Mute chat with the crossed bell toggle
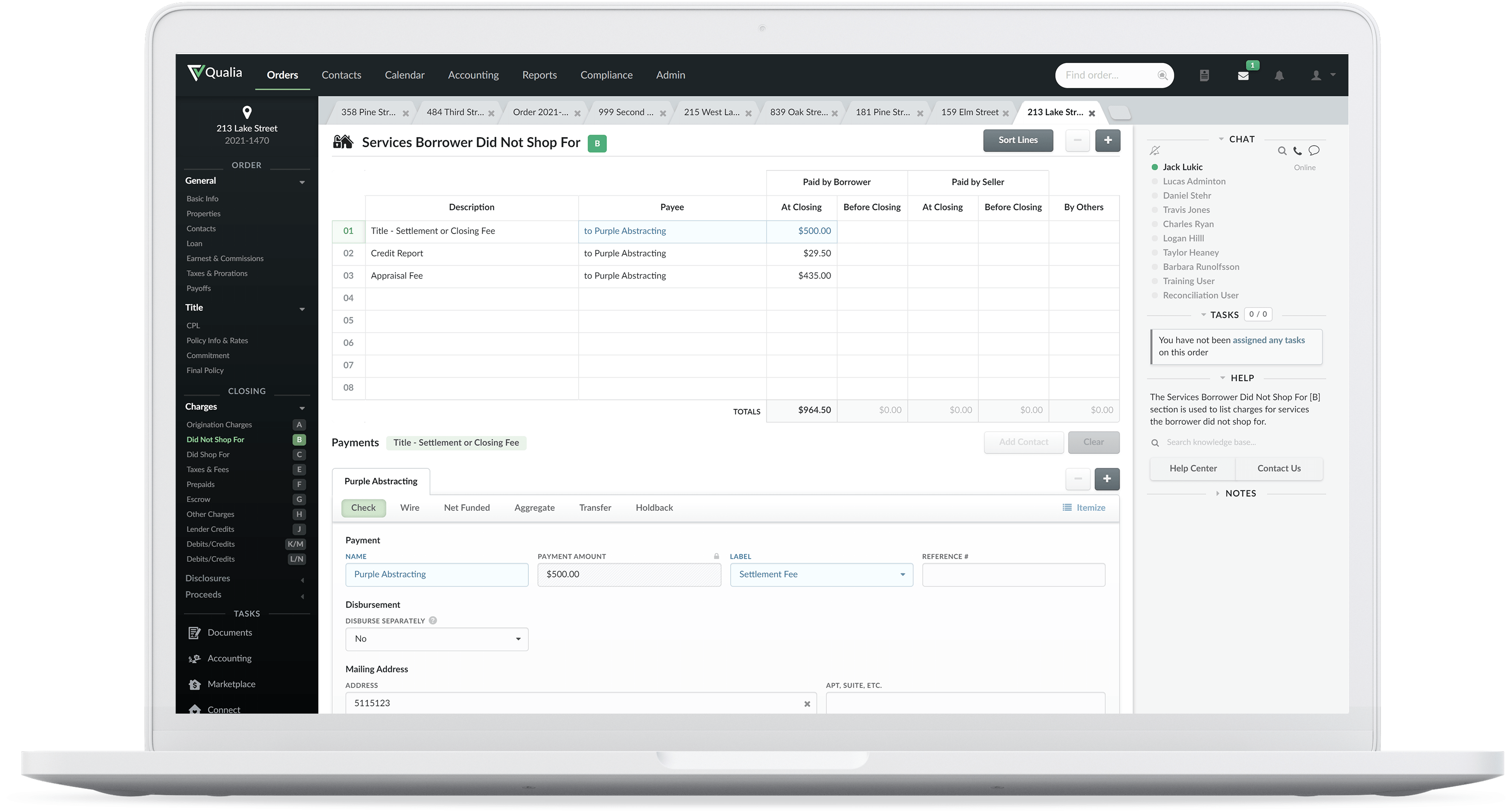This screenshot has width=1509, height=812. coord(1154,151)
